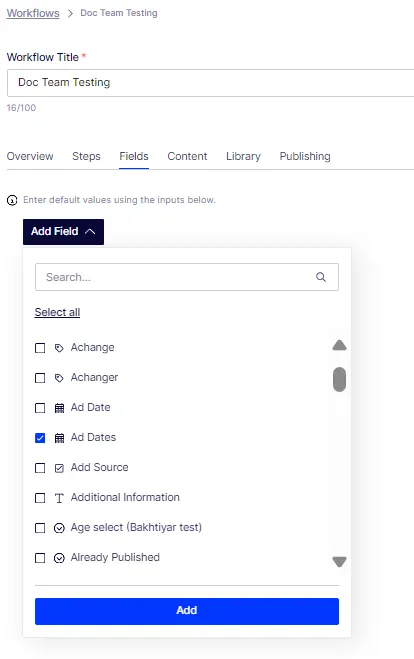414x659 pixels.
Task: Click the tag icon beside Achange
Action: (x=59, y=348)
